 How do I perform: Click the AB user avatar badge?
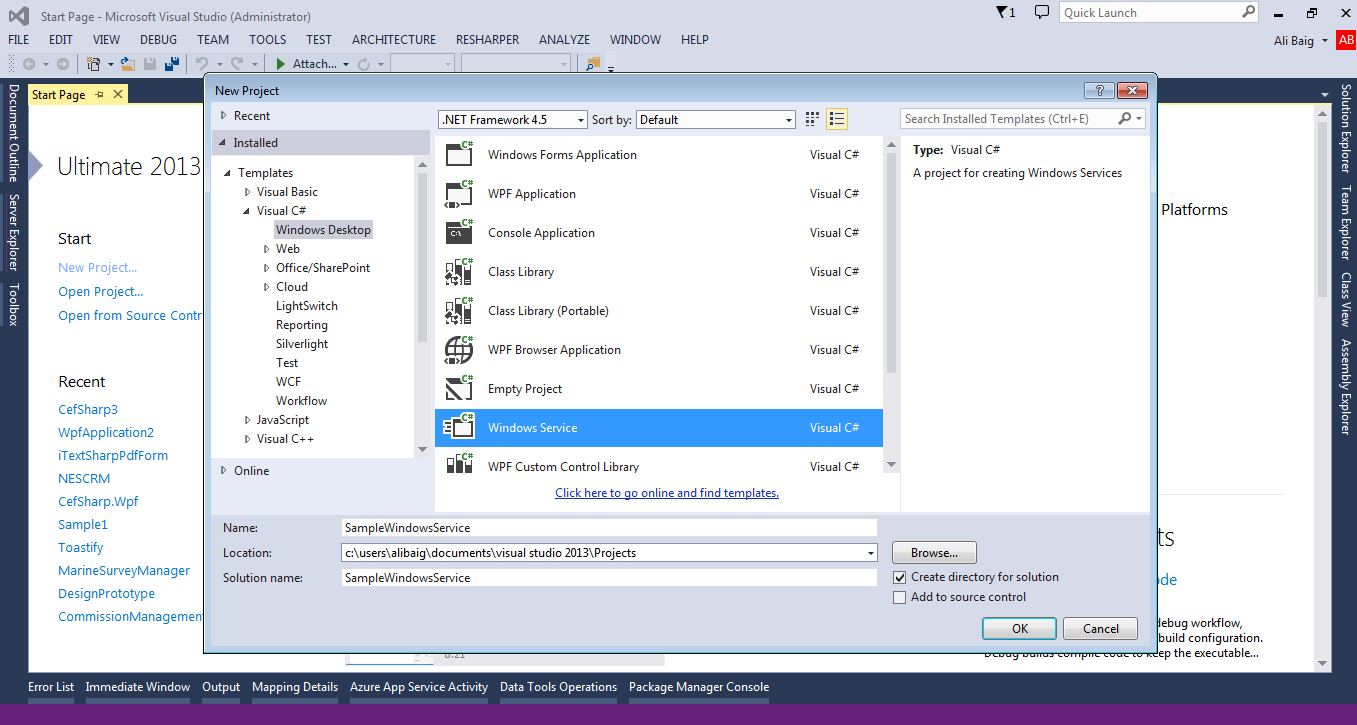(x=1346, y=40)
